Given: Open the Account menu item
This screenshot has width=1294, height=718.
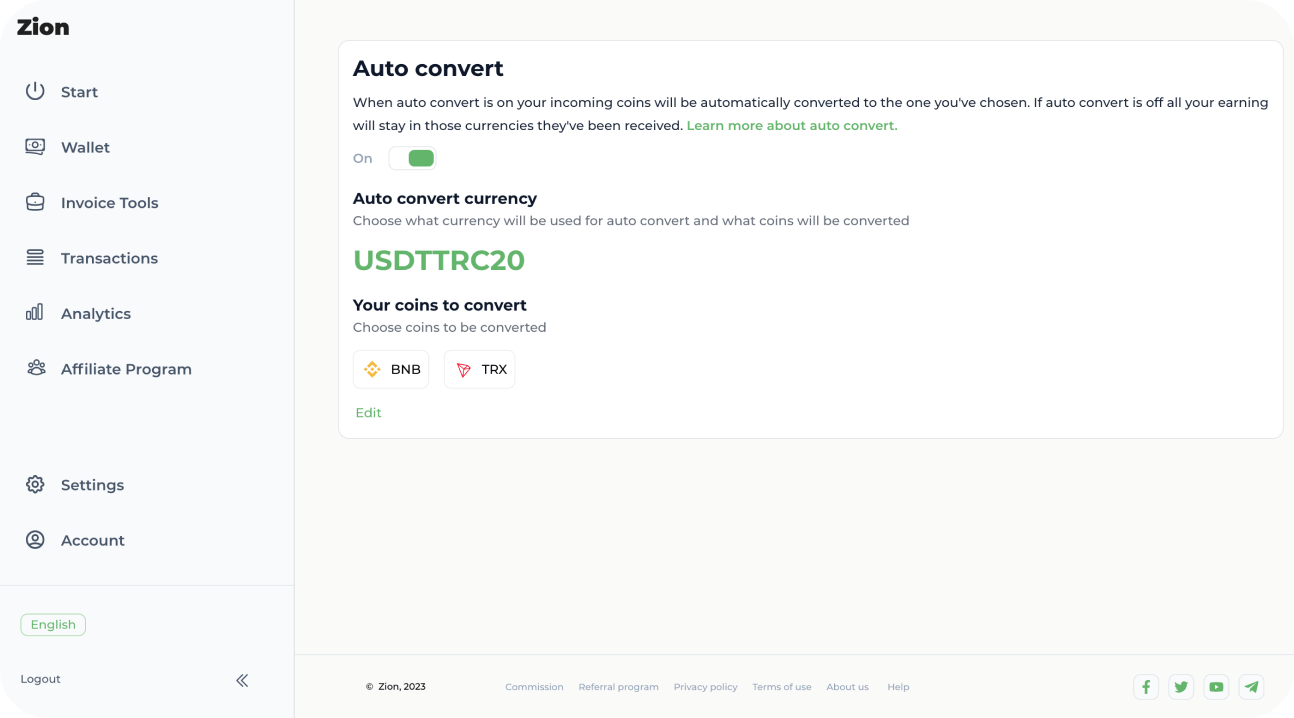Looking at the screenshot, I should tap(92, 540).
